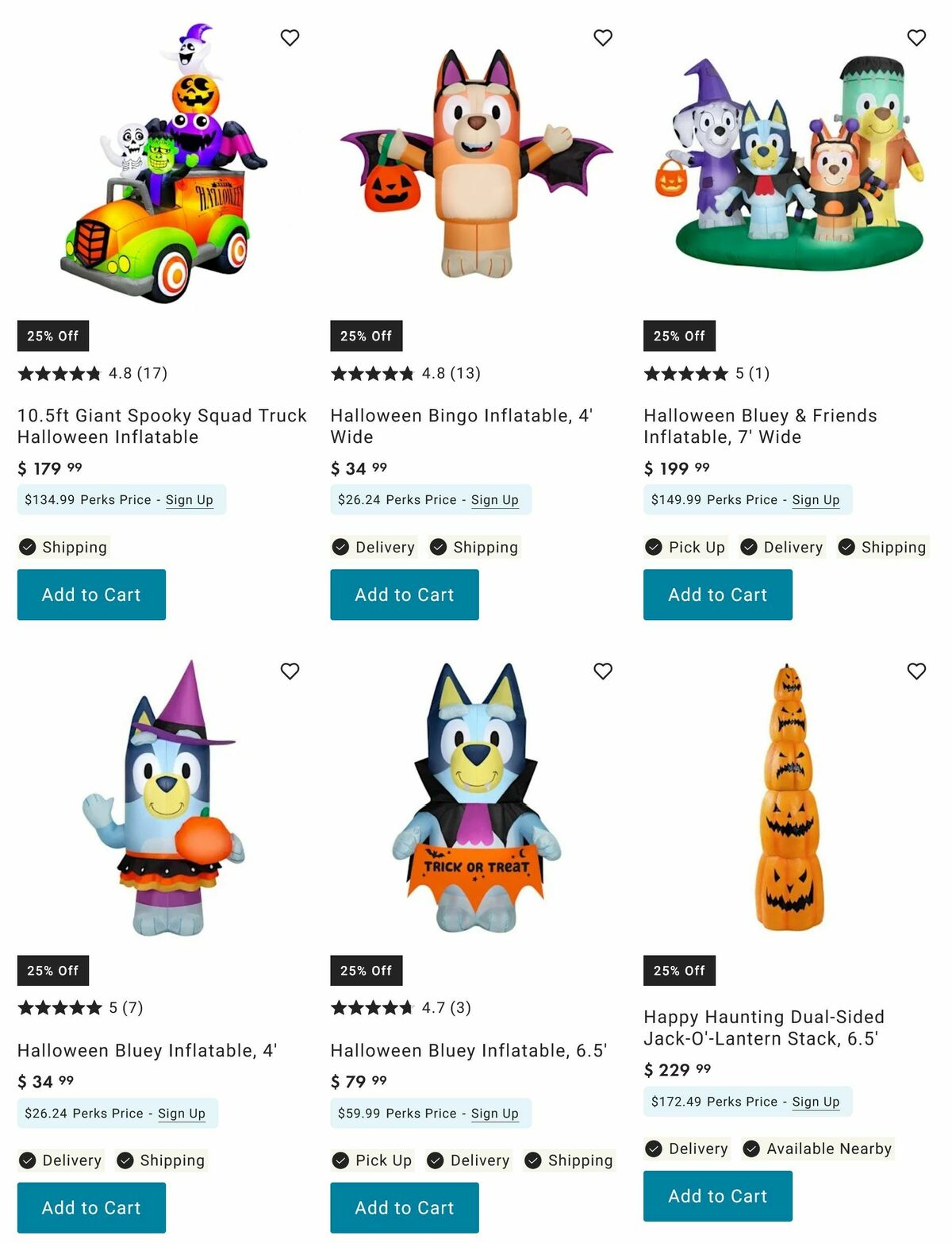Favorite the Spooky Squad Truck inflatable

tap(290, 37)
